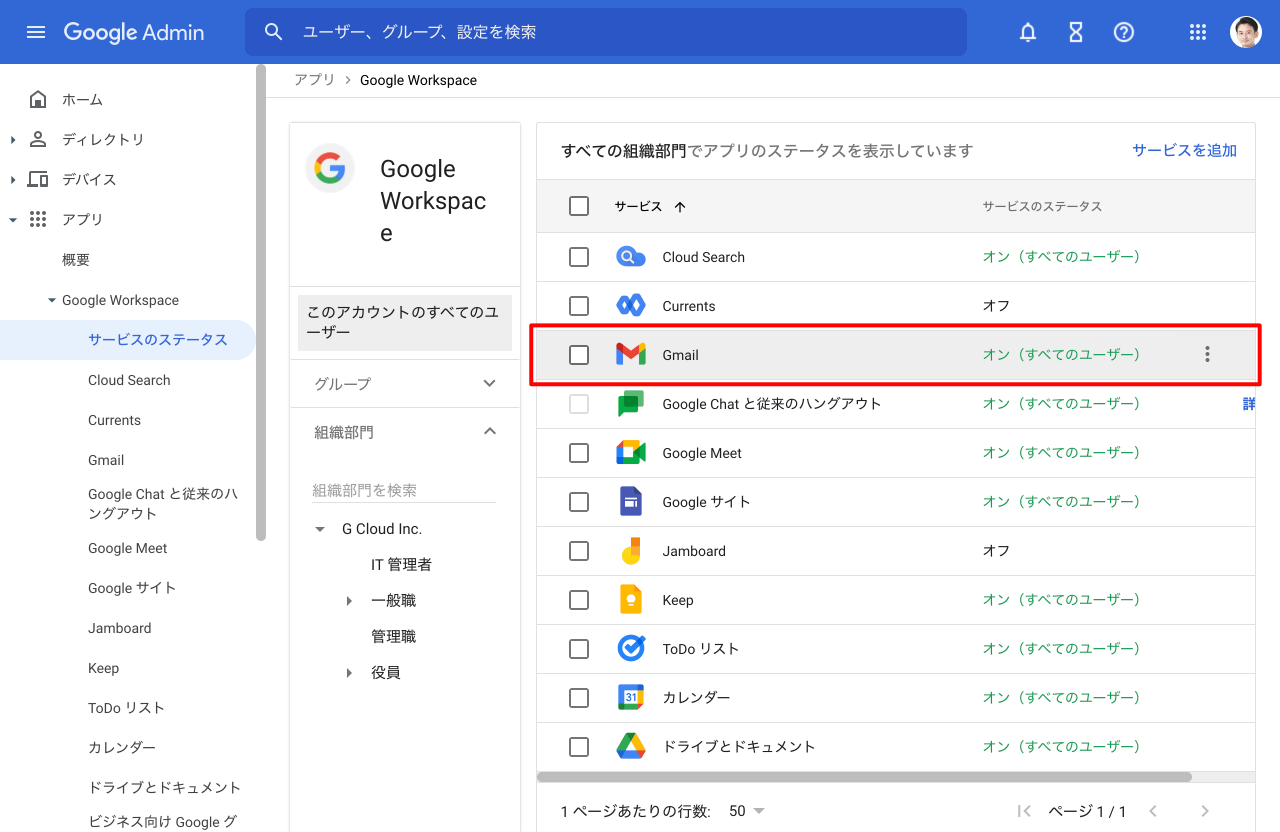Image resolution: width=1280 pixels, height=832 pixels.
Task: Click the Gmail envelope icon
Action: 631,355
